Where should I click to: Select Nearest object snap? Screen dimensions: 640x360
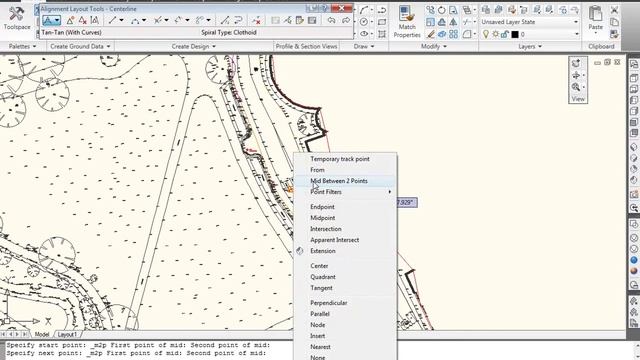[345, 347]
